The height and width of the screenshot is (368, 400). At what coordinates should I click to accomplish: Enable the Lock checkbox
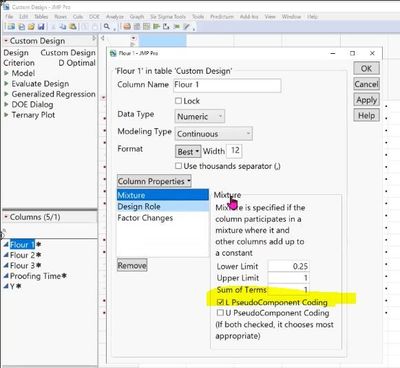pyautogui.click(x=178, y=101)
